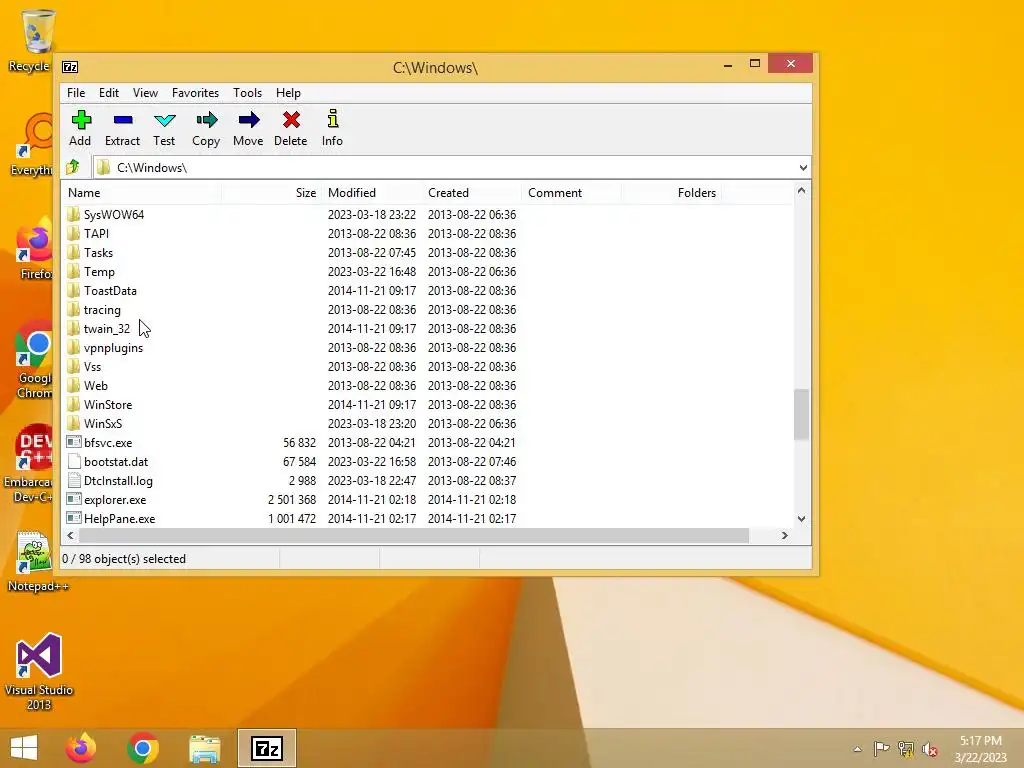Click the Copy toolbar icon
Viewport: 1024px width, 768px height.
coord(206,120)
